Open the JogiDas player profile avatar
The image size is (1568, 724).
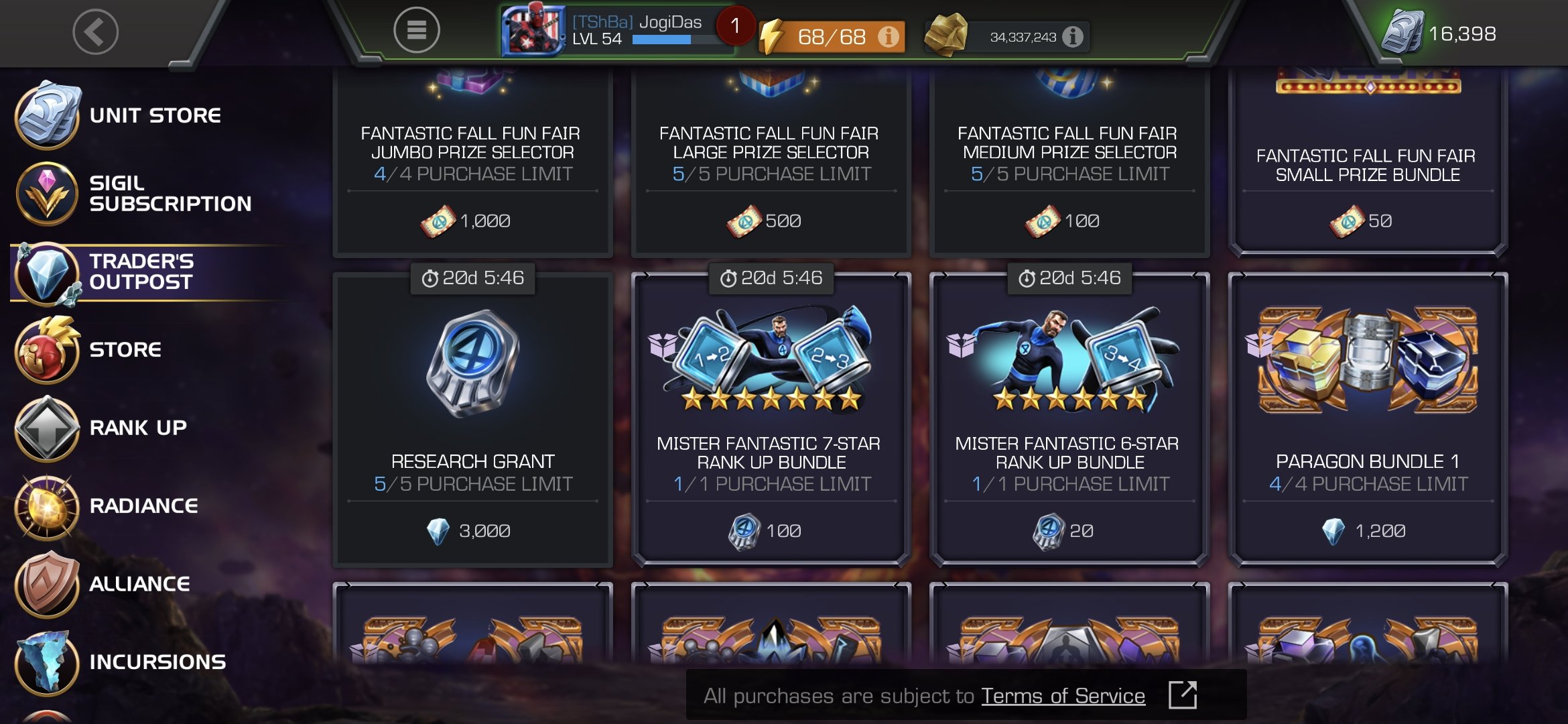[534, 29]
